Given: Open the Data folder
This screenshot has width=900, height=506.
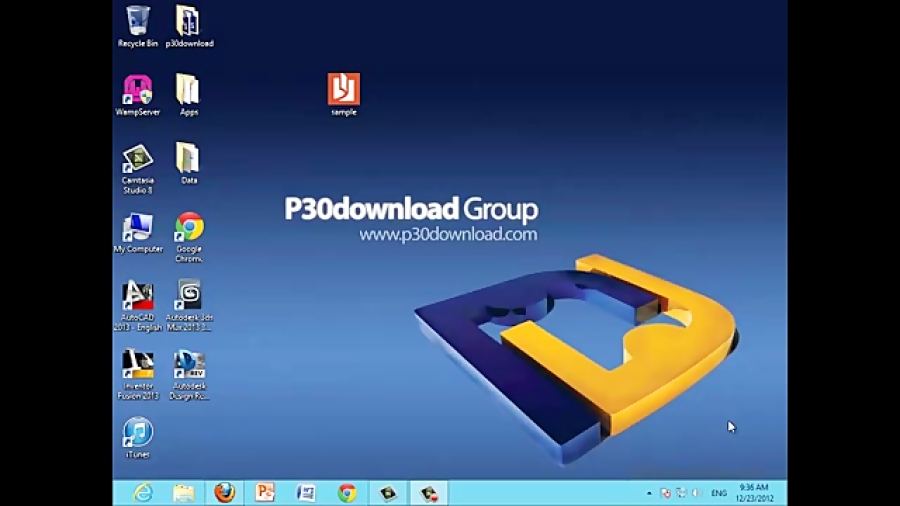Looking at the screenshot, I should 188,164.
